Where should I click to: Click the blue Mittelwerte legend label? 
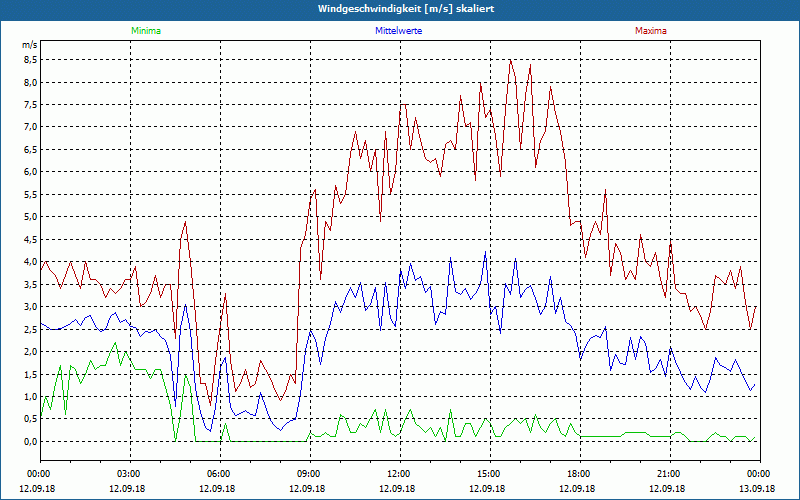pos(398,31)
